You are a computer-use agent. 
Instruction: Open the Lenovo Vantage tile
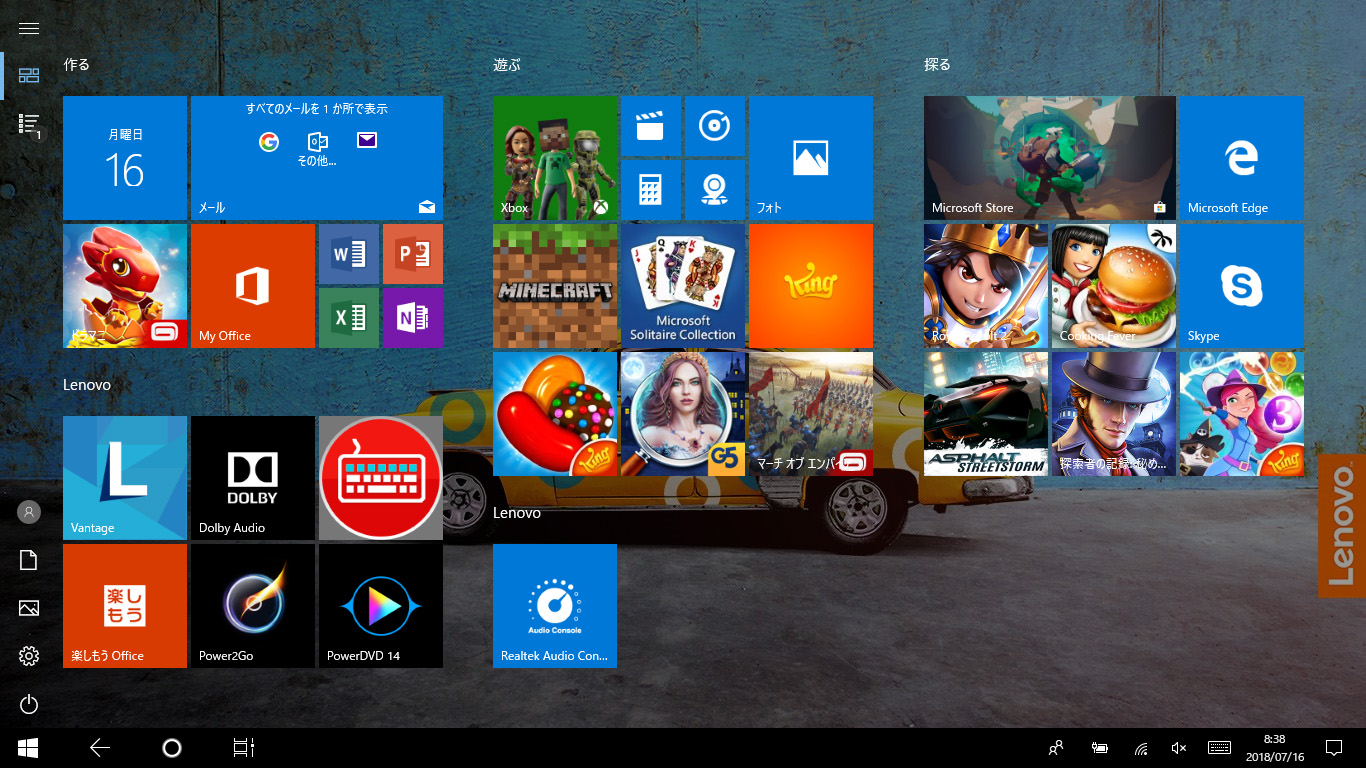tap(125, 478)
